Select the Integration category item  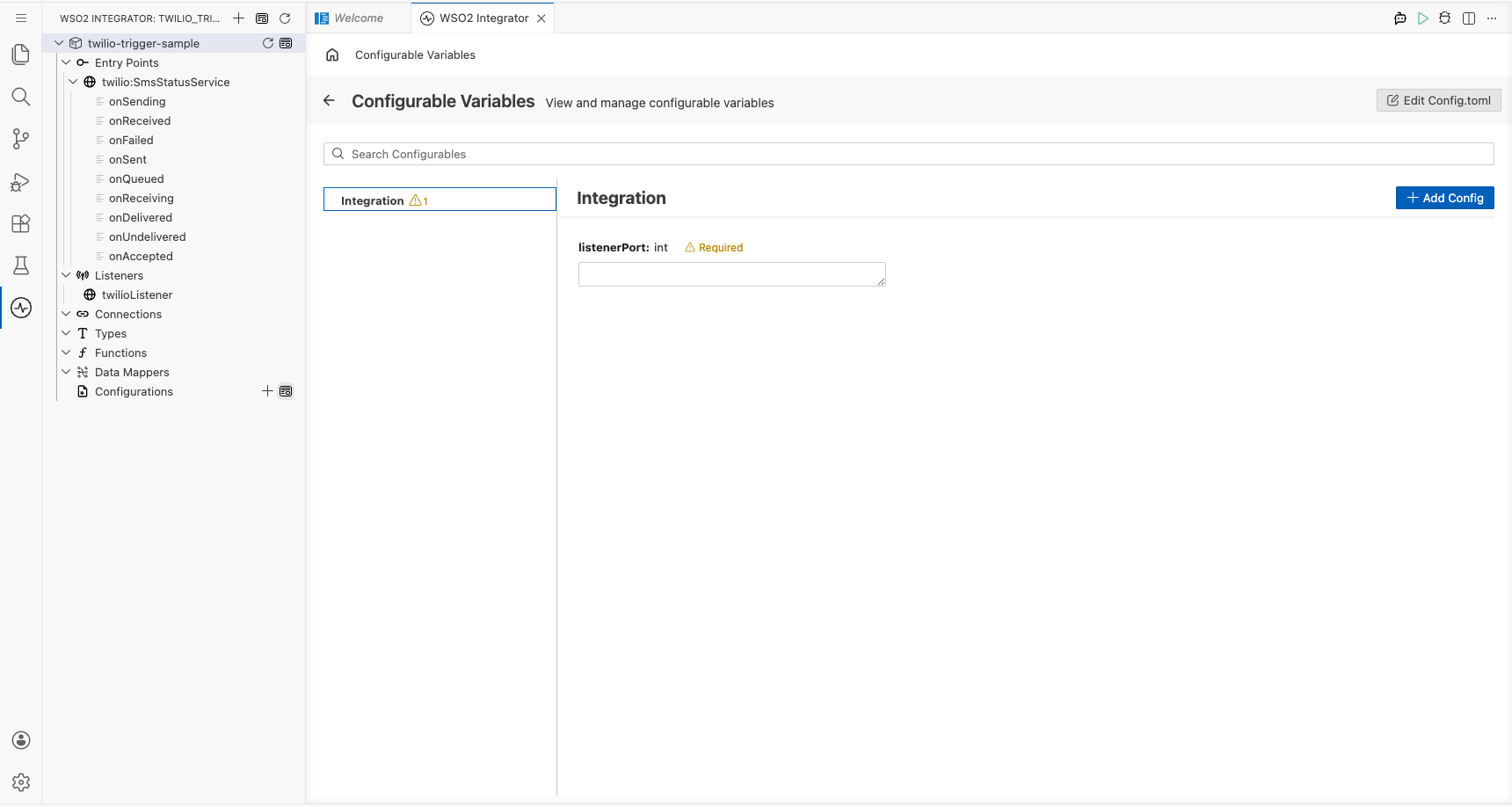pos(440,200)
